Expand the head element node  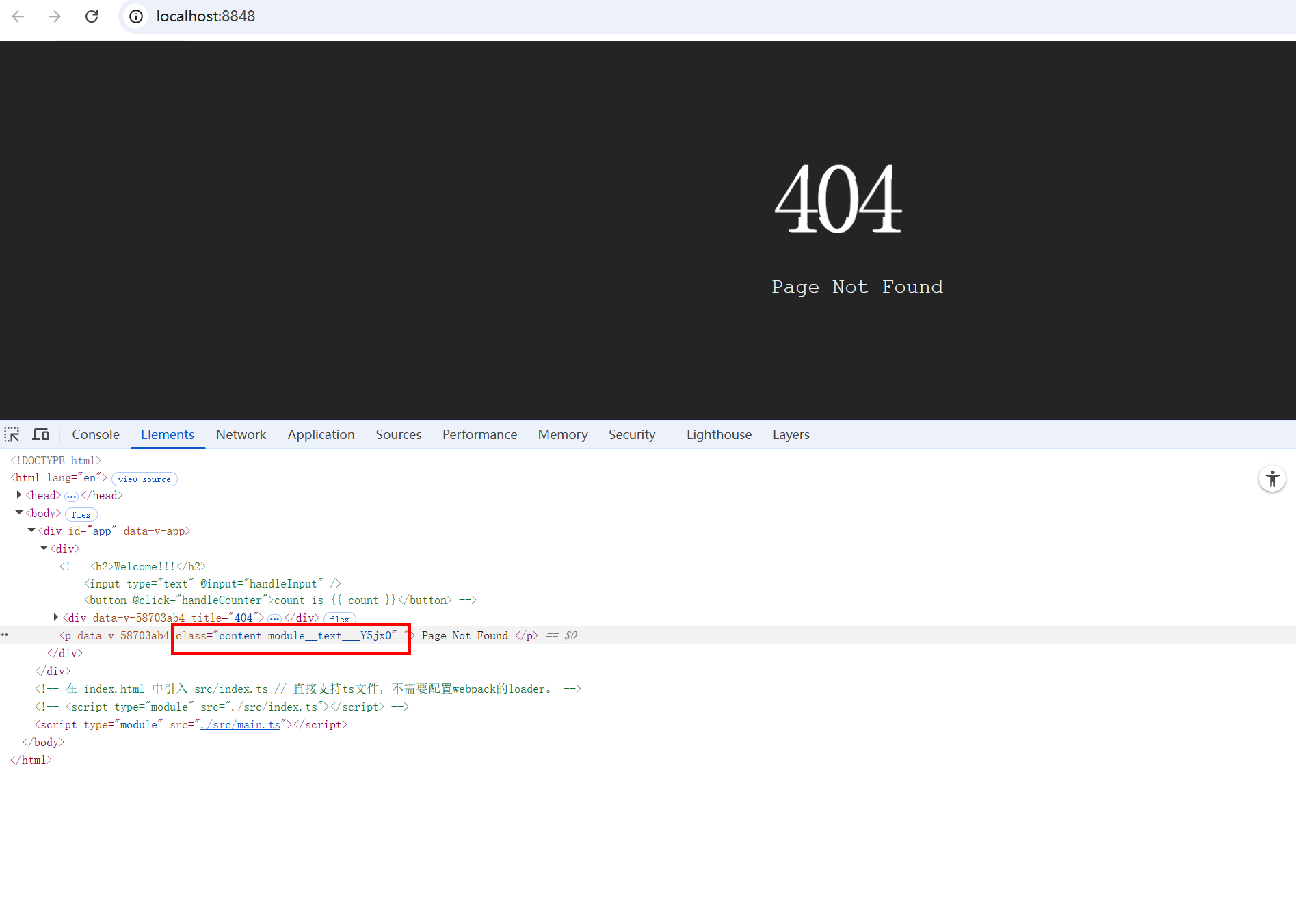[19, 494]
